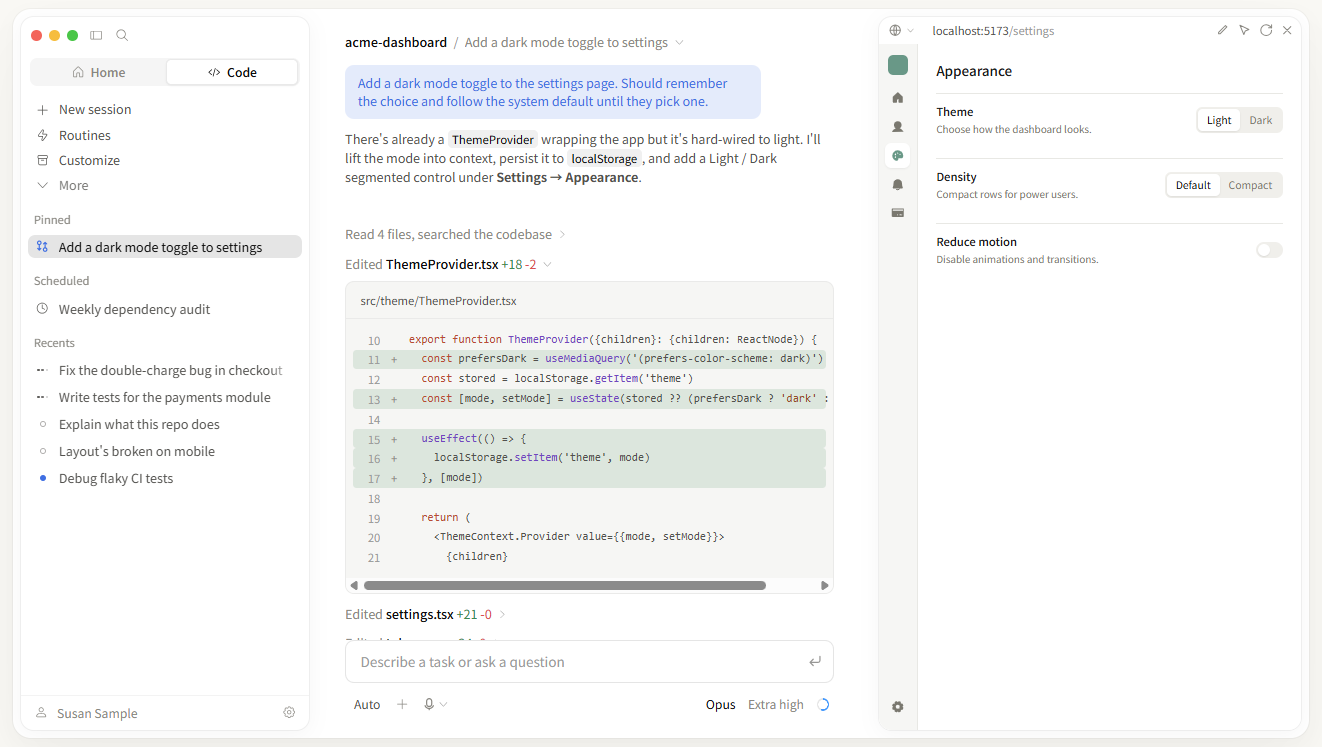Open the Opus model selector

721,704
